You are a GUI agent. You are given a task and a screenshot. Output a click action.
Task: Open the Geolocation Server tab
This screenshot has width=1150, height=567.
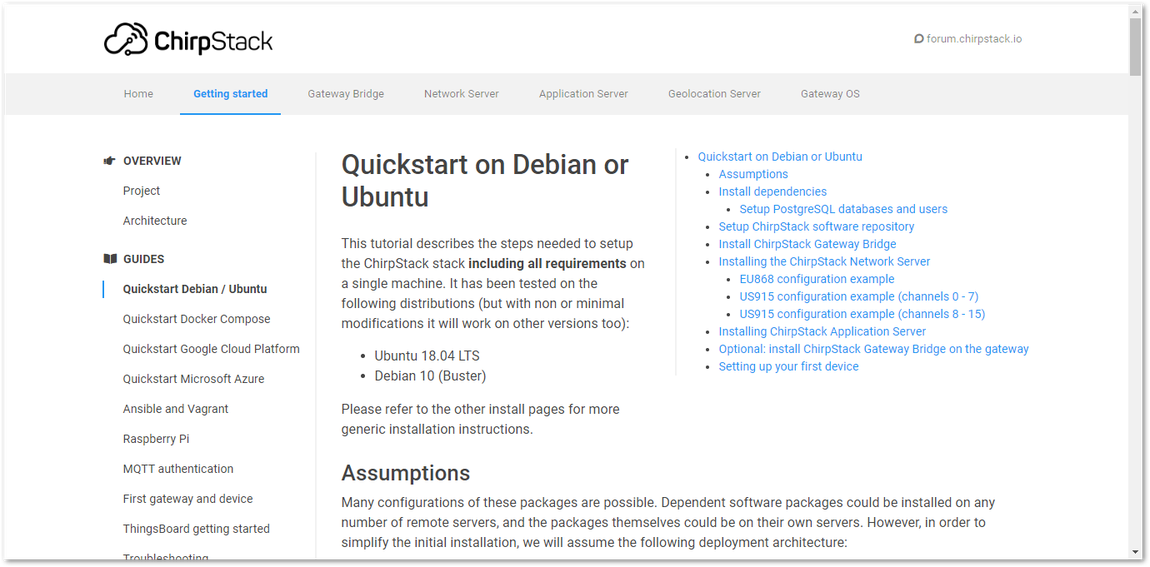[714, 94]
